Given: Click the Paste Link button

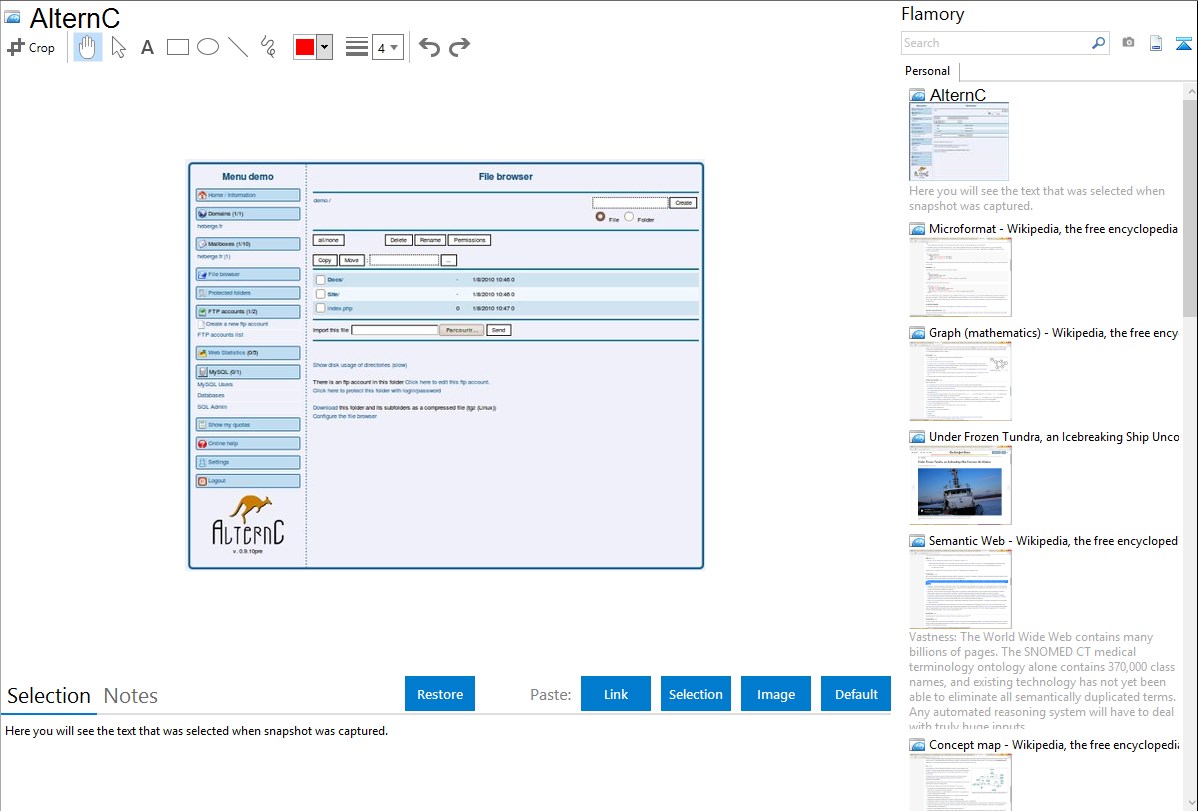Looking at the screenshot, I should point(616,694).
